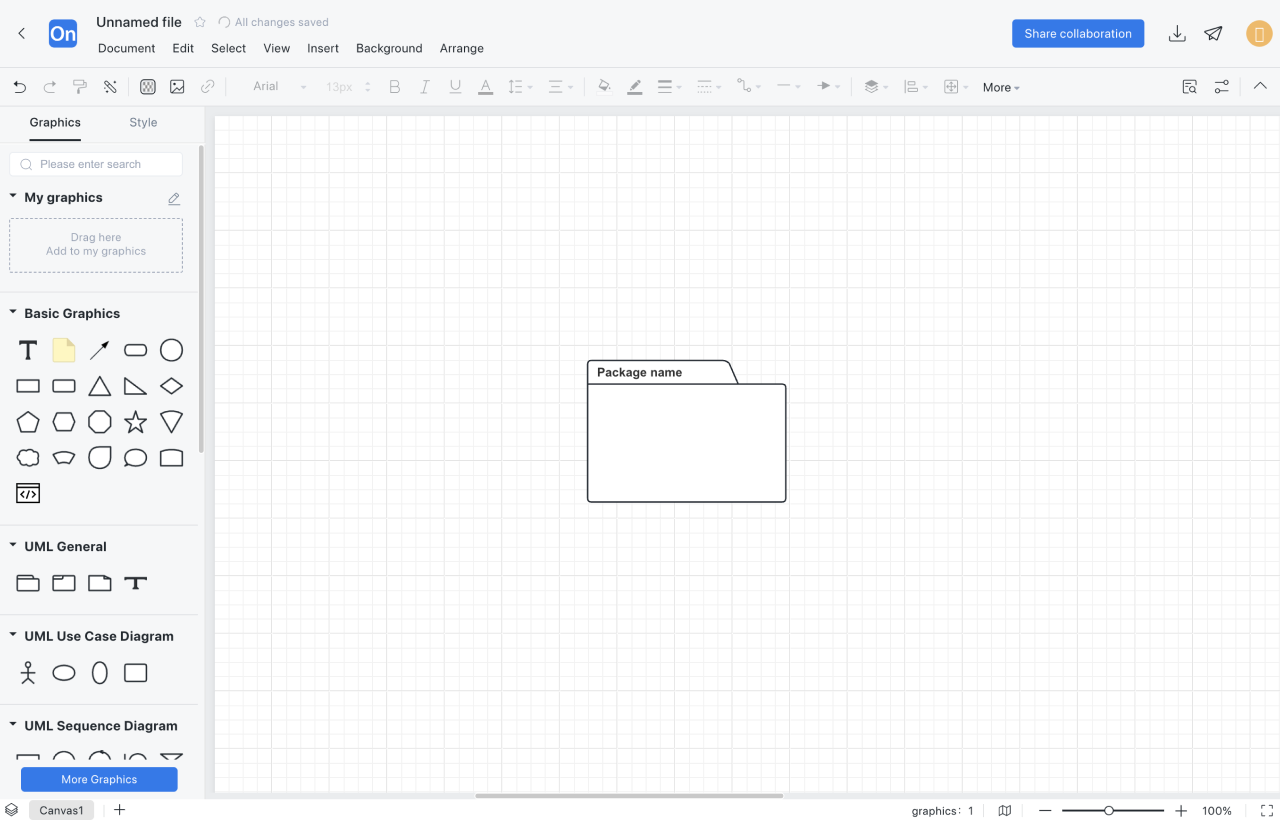Click the diamond shape icon
The height and width of the screenshot is (820, 1280).
172,386
